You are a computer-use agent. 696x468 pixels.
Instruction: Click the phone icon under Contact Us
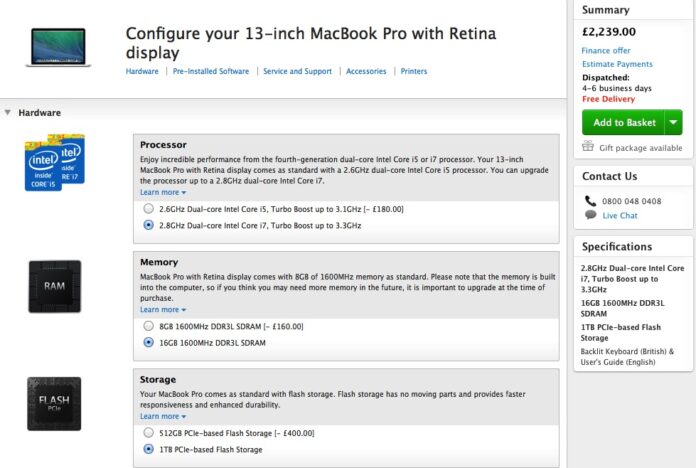pos(591,201)
